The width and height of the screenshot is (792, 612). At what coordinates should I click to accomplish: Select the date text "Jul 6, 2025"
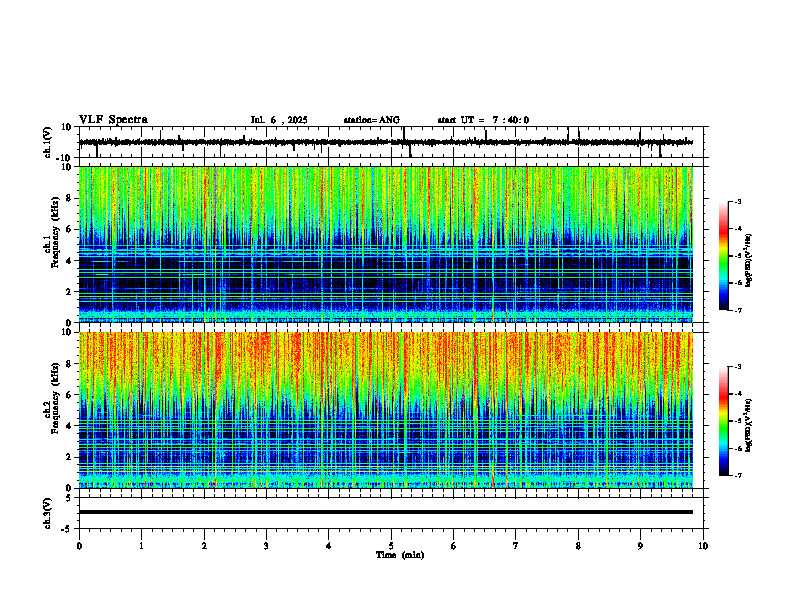click(x=279, y=120)
